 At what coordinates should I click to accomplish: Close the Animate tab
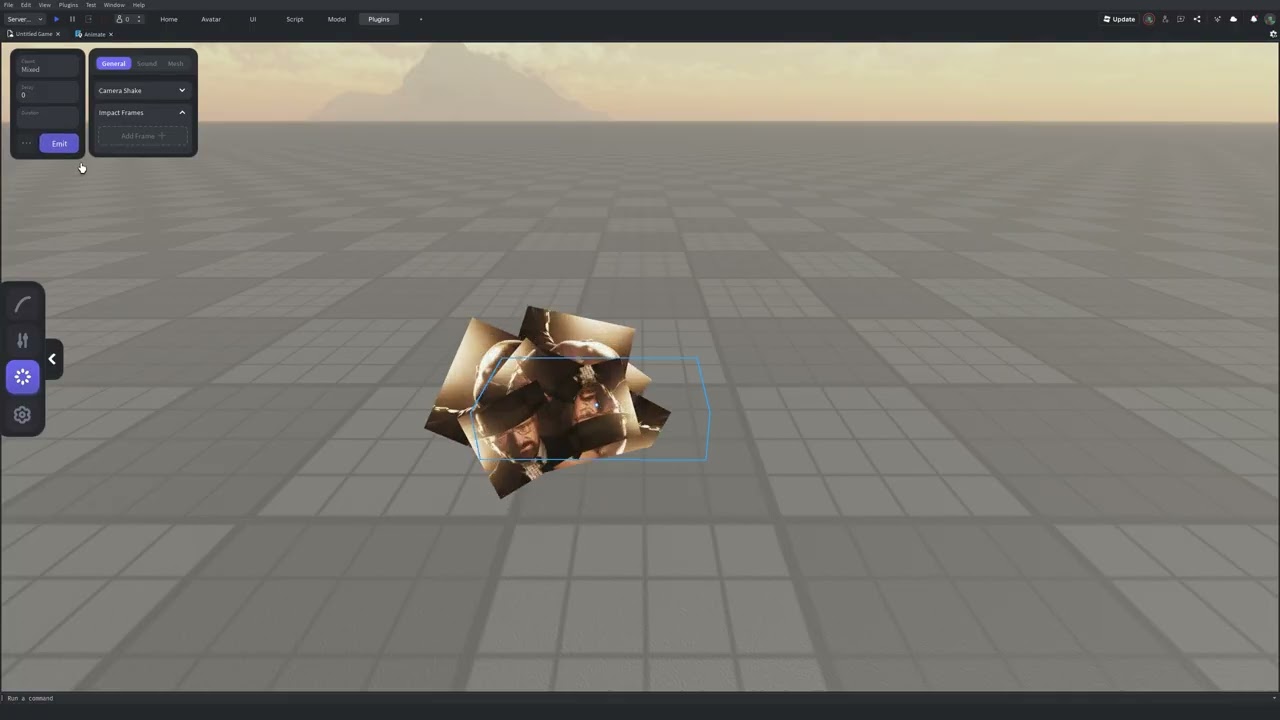click(x=111, y=34)
